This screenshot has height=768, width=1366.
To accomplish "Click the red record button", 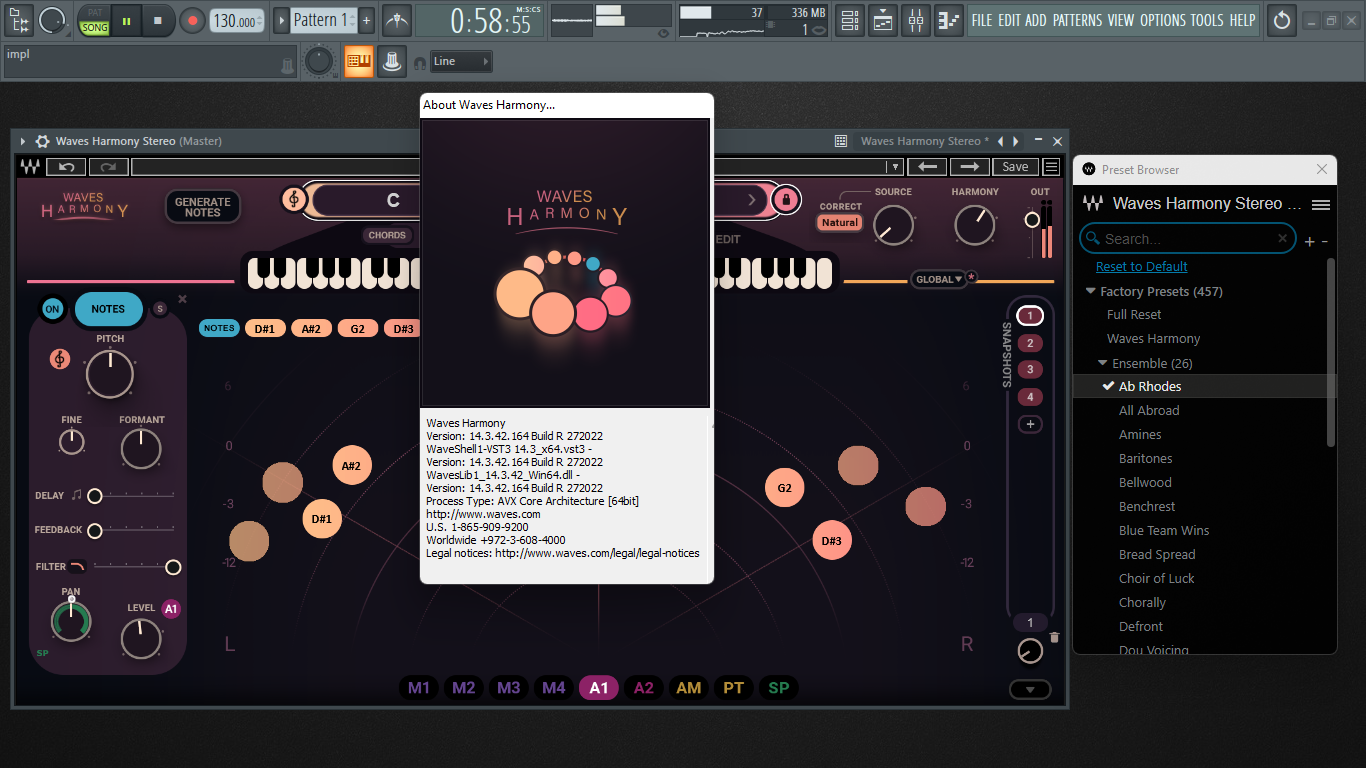I will (x=192, y=20).
